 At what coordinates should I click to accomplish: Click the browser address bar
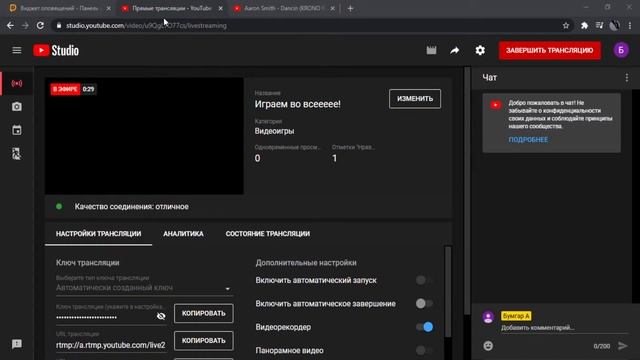pos(310,25)
